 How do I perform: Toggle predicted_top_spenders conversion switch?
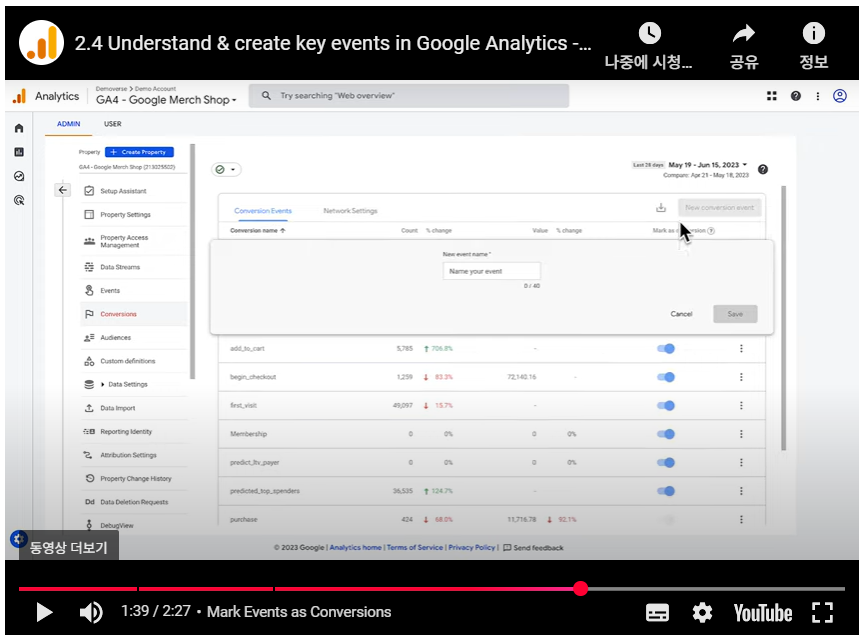[666, 491]
